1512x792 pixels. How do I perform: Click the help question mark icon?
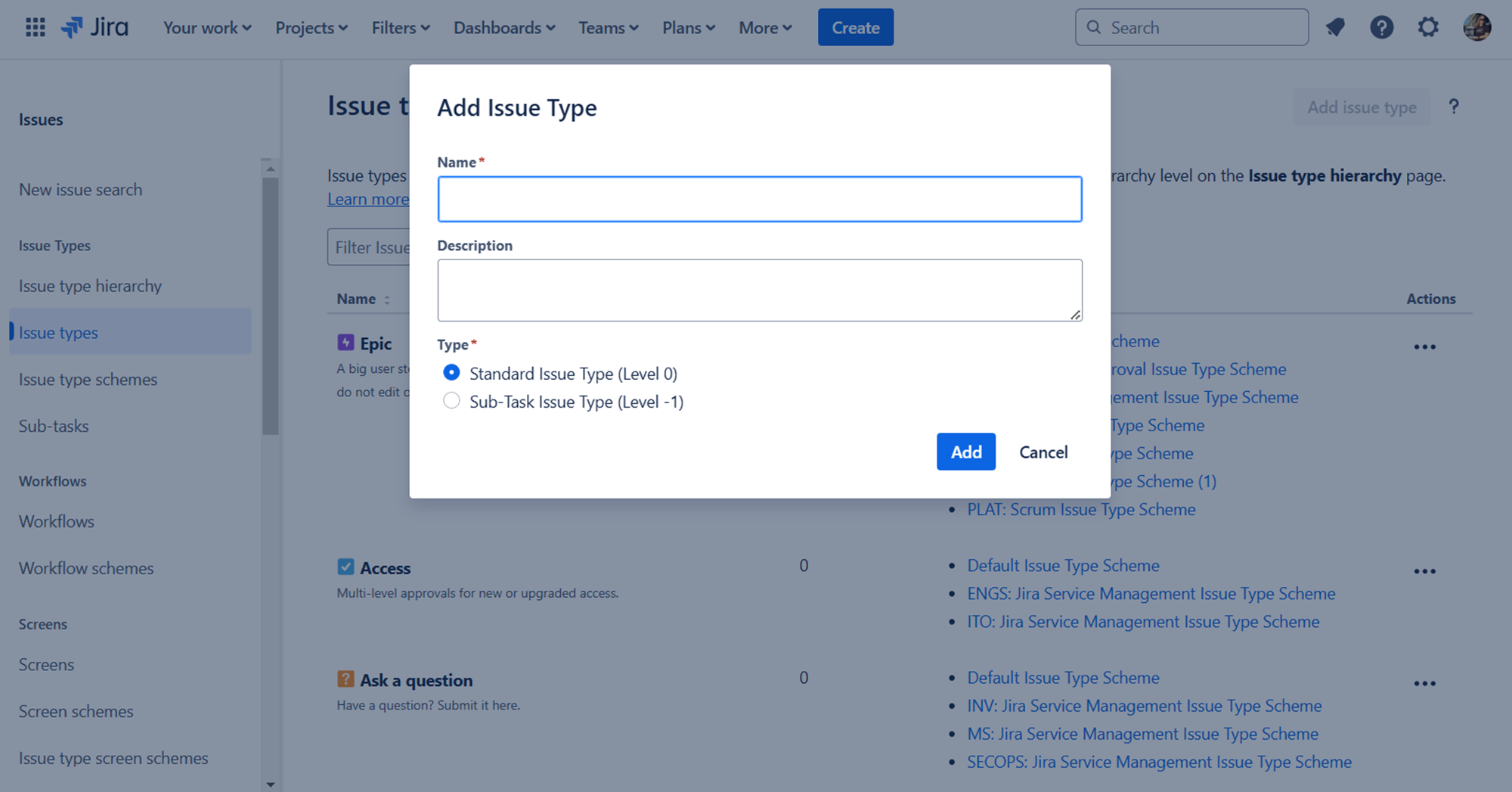click(x=1382, y=26)
